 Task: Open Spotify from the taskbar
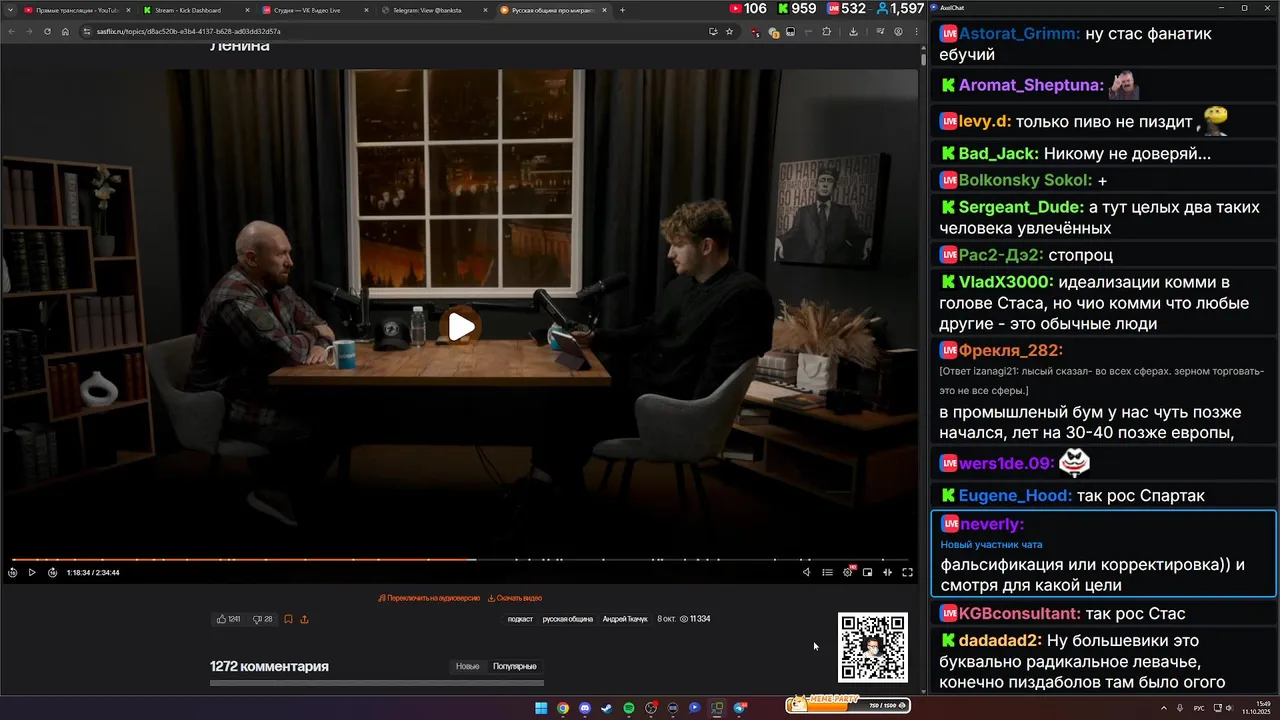coord(629,708)
